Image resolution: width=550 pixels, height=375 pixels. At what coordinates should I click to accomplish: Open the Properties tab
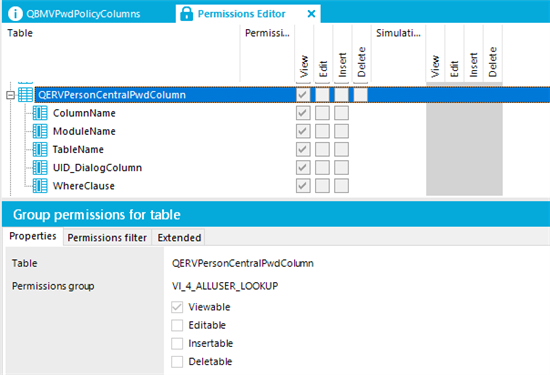coord(33,236)
